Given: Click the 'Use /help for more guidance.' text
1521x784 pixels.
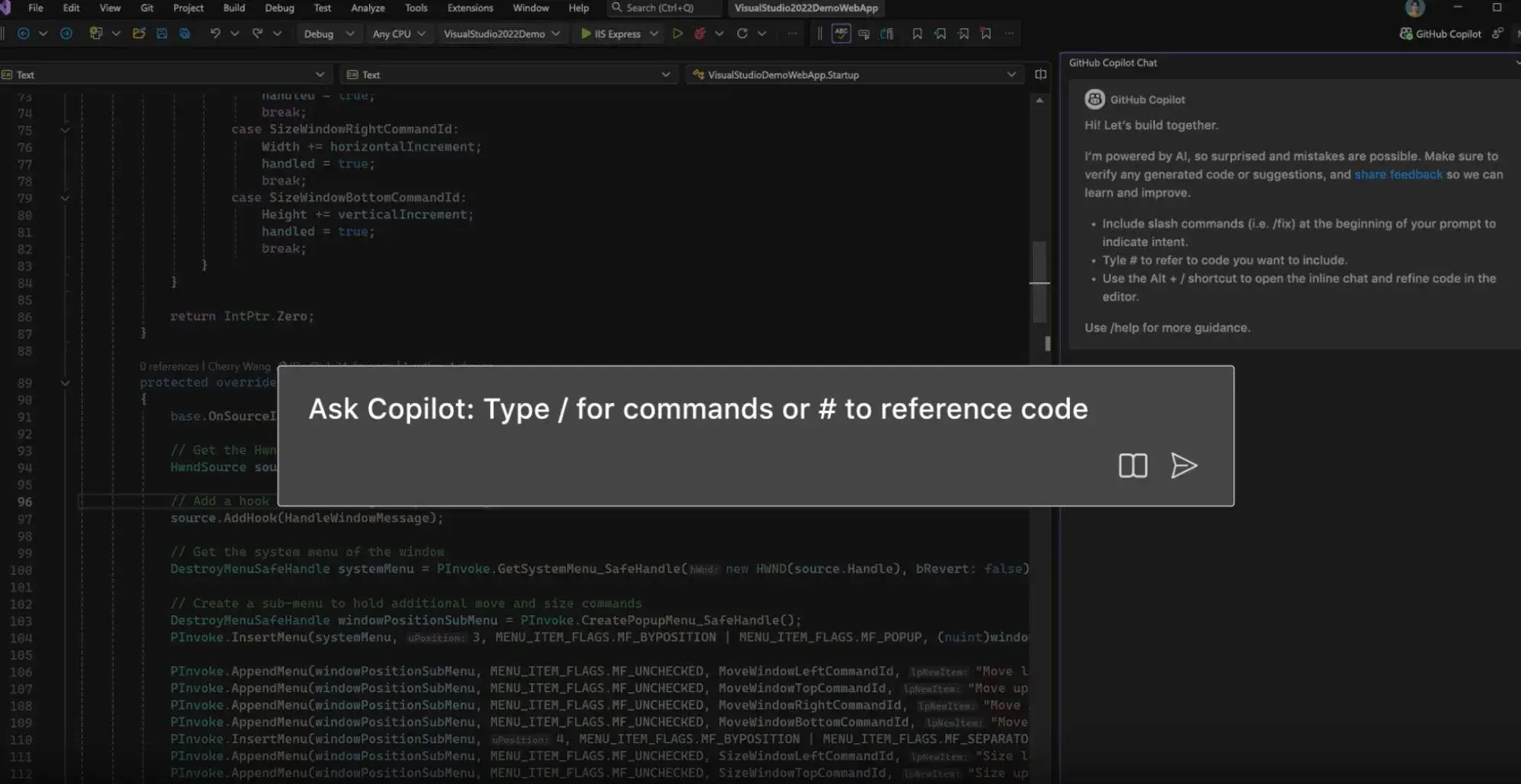Looking at the screenshot, I should [x=1167, y=328].
